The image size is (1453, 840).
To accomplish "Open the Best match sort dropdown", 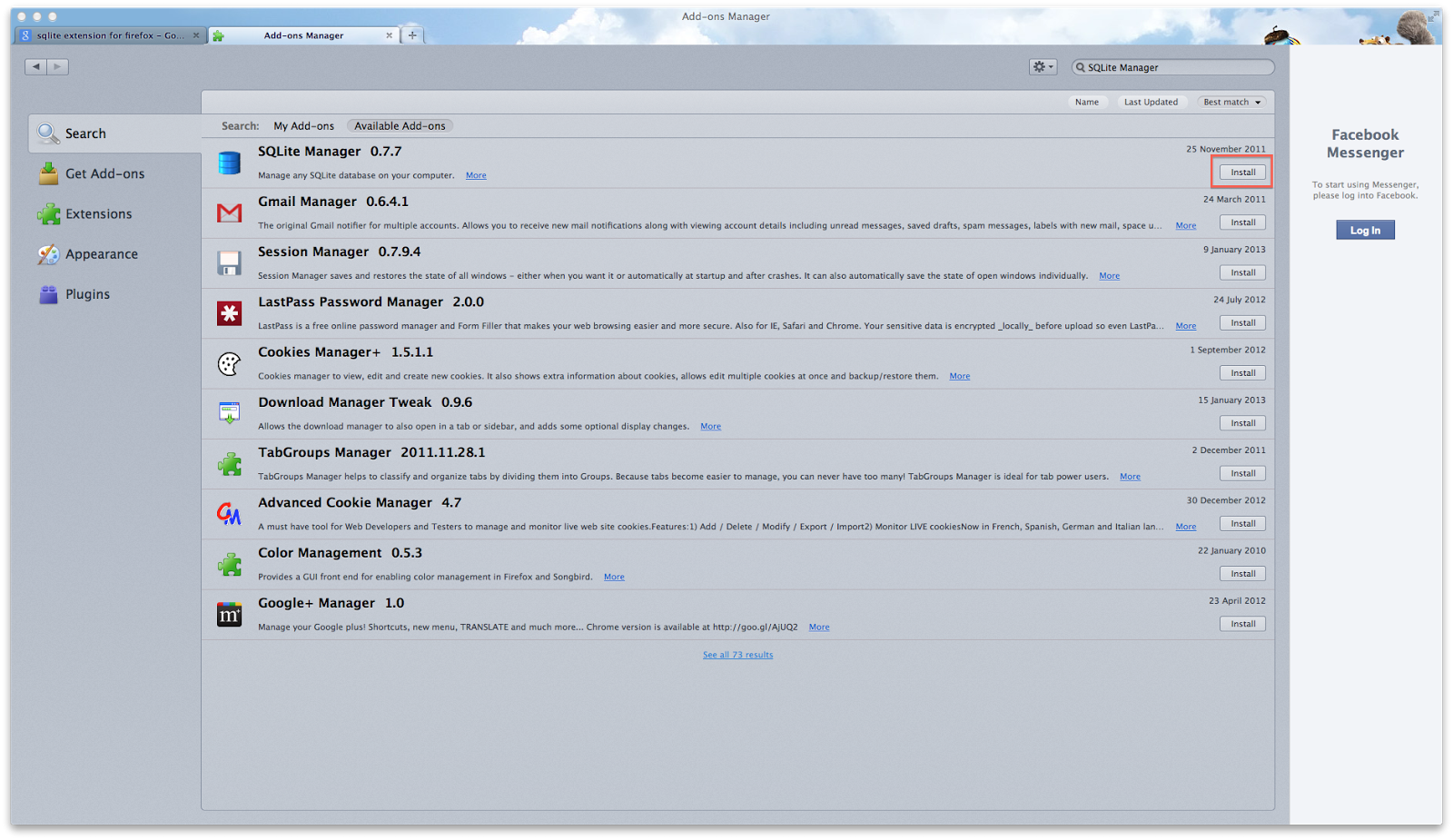I will pos(1231,102).
